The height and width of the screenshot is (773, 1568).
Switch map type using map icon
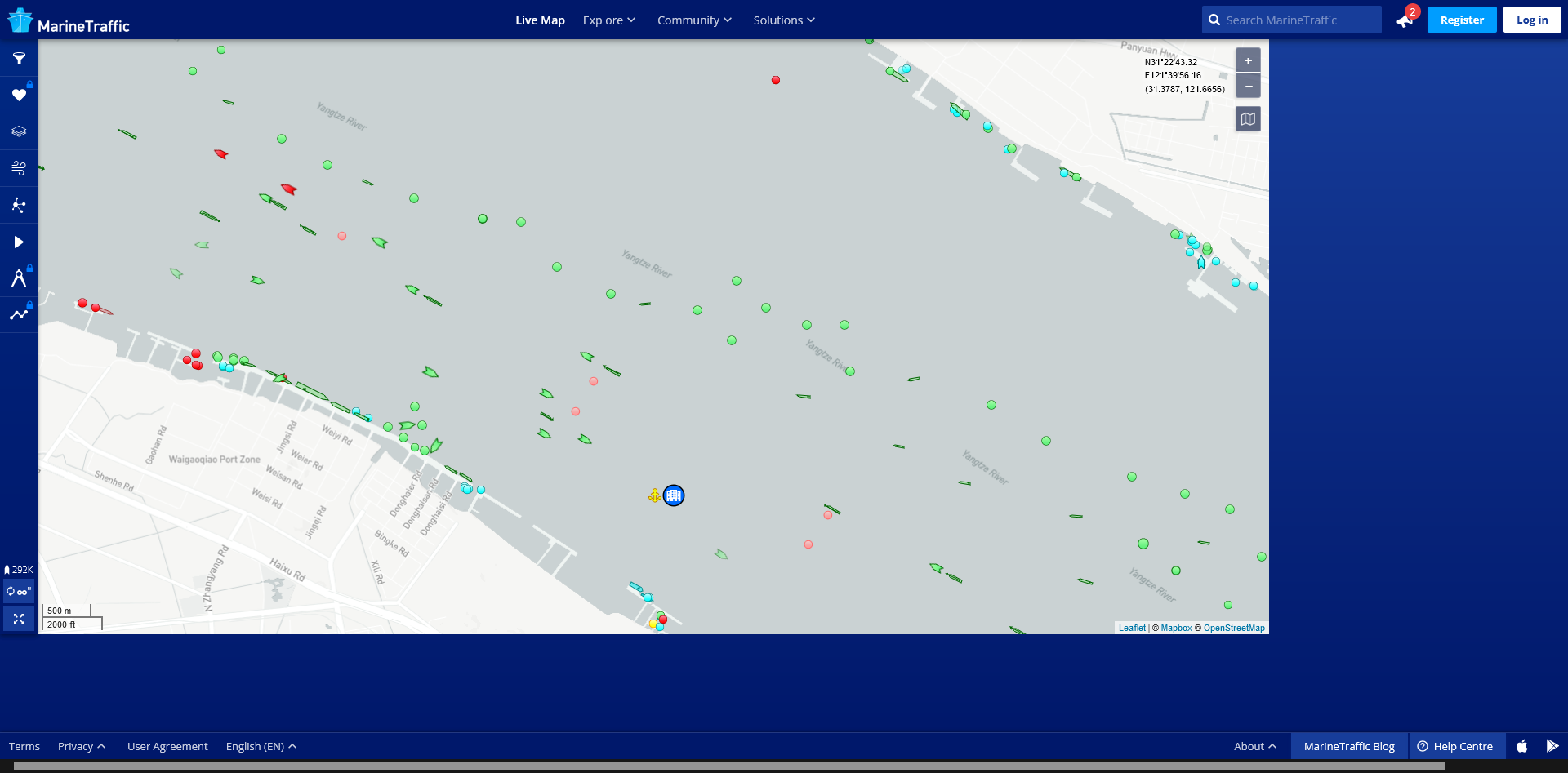pyautogui.click(x=1248, y=119)
